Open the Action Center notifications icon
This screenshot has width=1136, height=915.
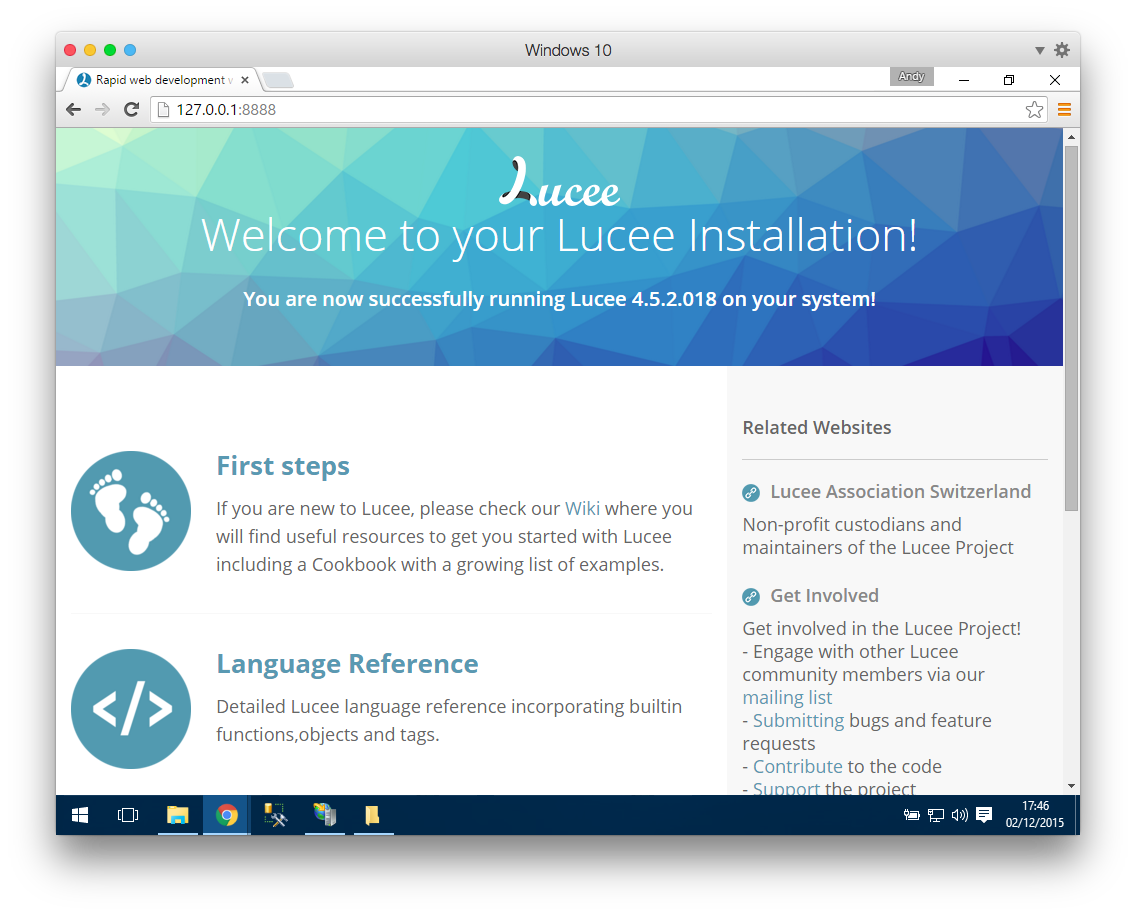tap(984, 816)
